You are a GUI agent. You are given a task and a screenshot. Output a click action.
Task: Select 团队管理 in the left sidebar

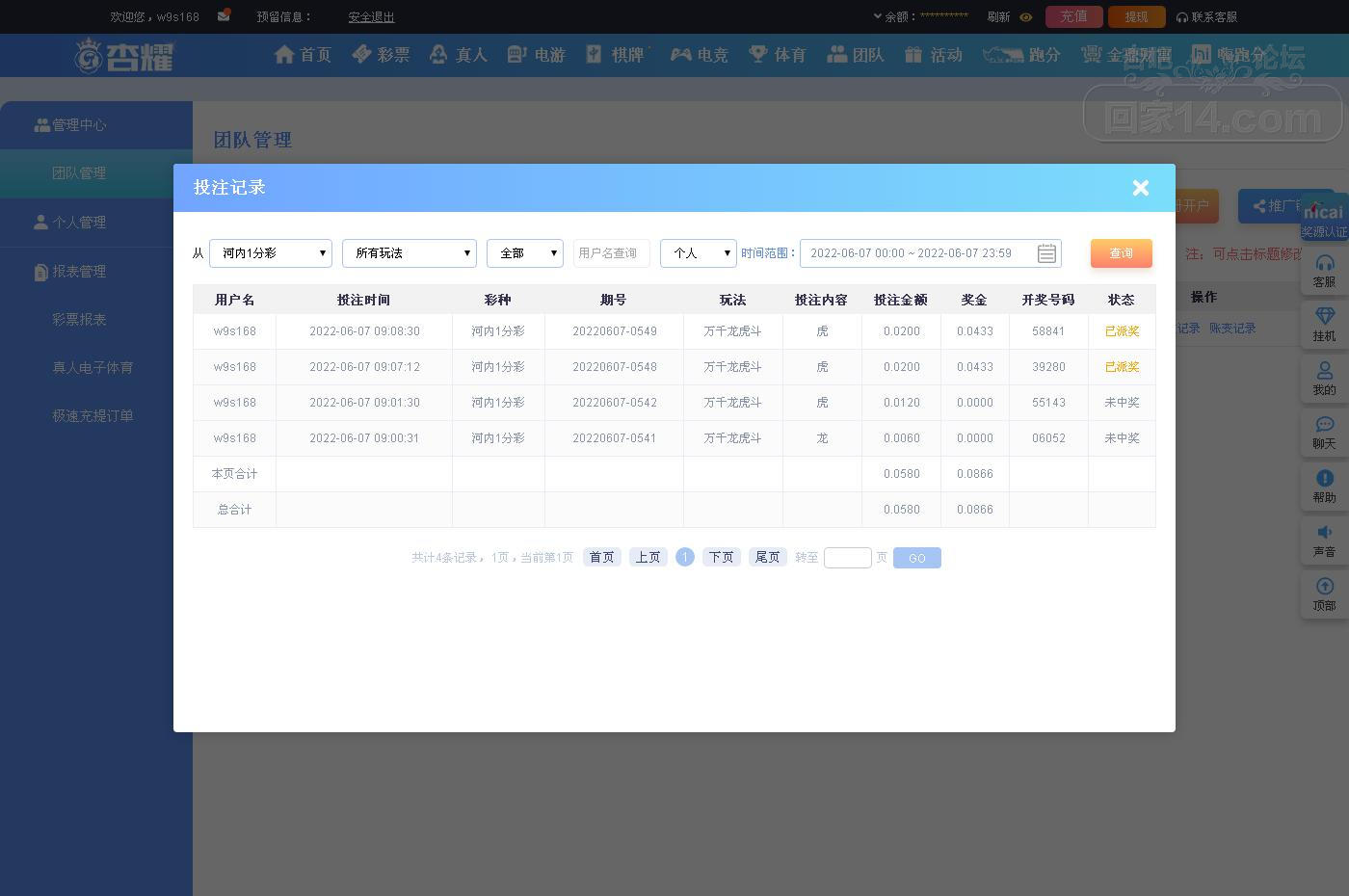click(96, 173)
